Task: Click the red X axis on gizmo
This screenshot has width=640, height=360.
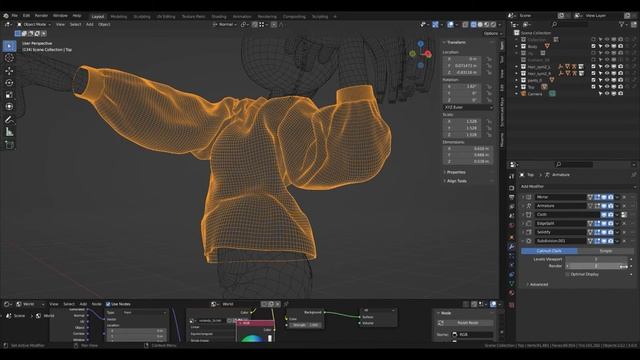Action: click(x=428, y=53)
